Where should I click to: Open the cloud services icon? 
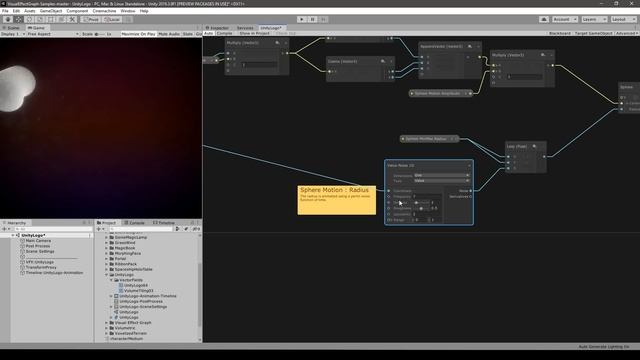[x=544, y=19]
